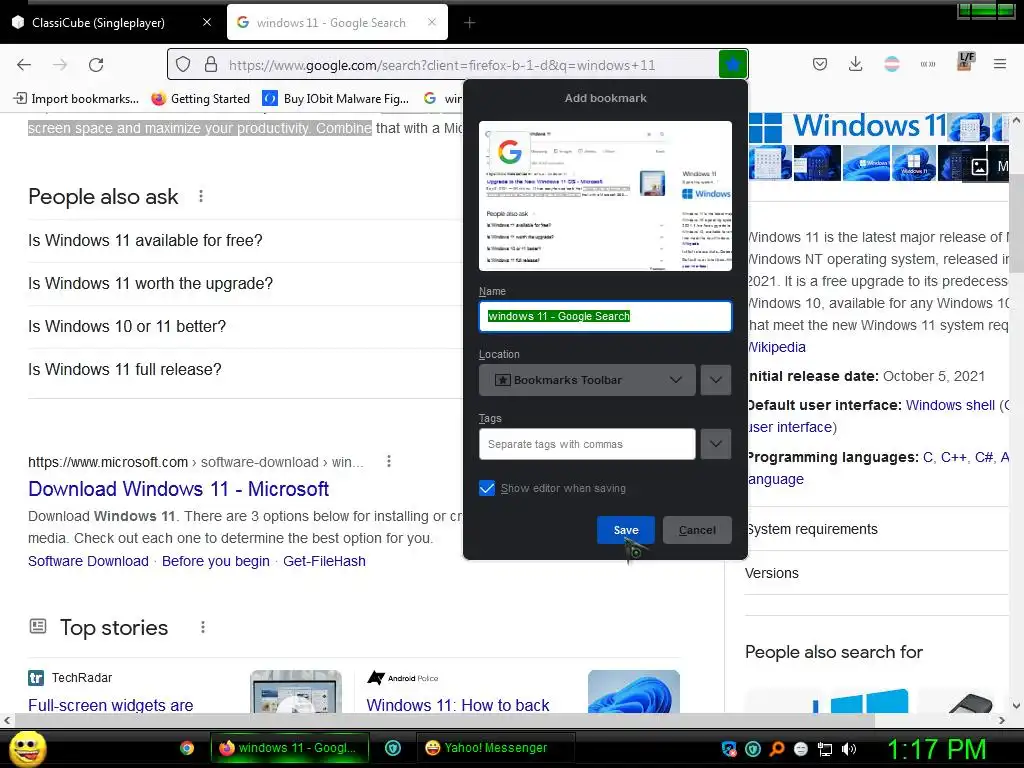Expand the tags list arrow beside Tags field

point(716,444)
